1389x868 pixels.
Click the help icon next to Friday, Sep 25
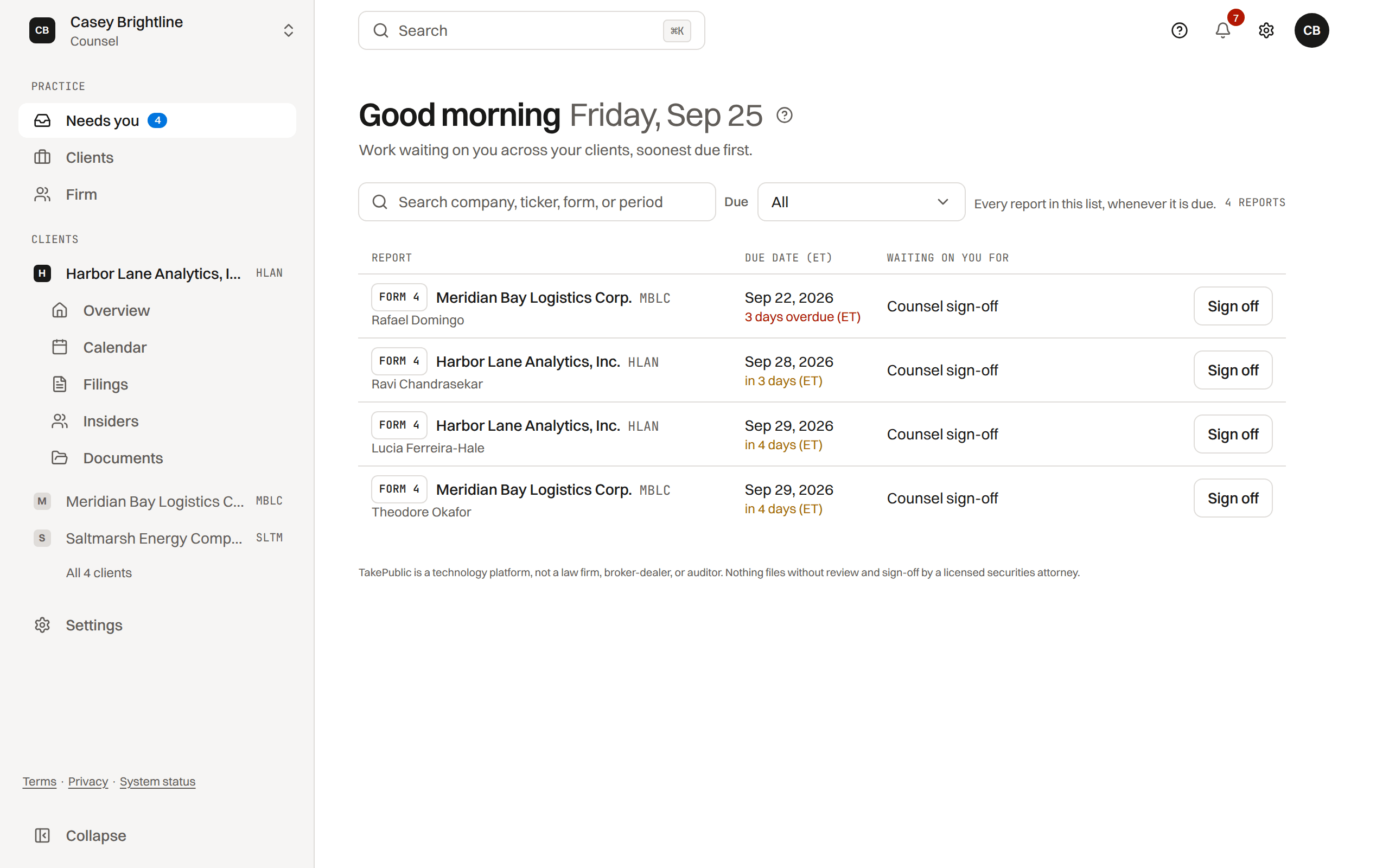(784, 116)
